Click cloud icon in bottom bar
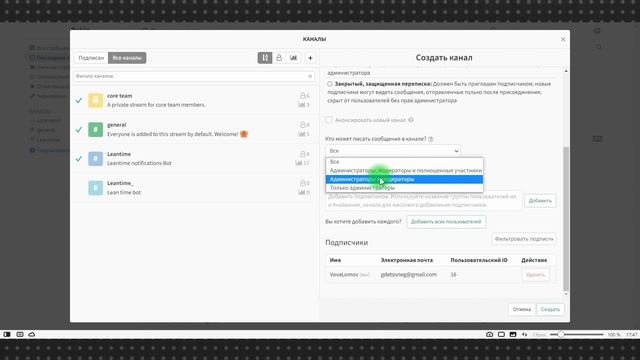 [x=32, y=334]
